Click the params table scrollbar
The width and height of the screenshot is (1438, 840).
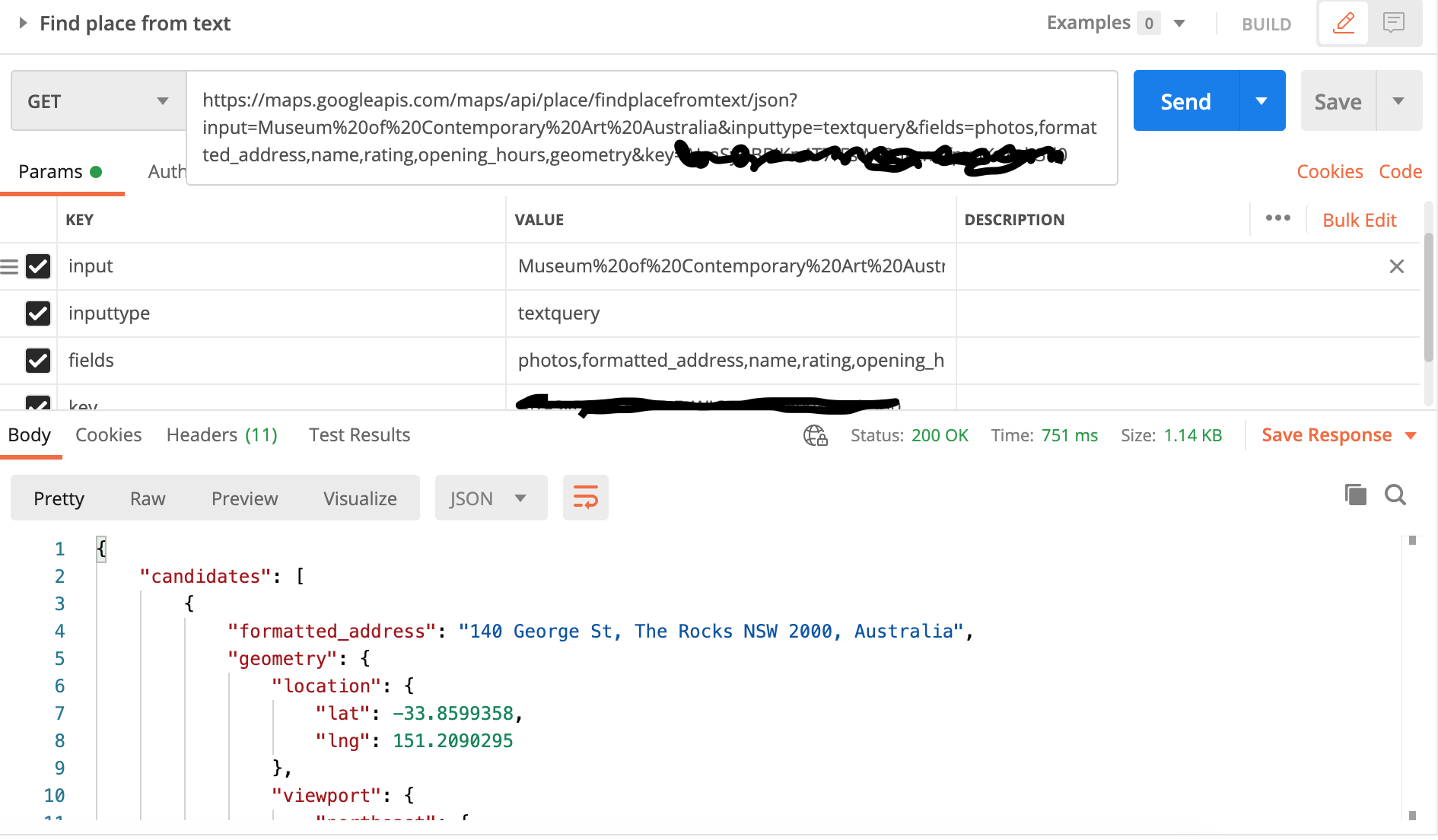tap(1428, 297)
